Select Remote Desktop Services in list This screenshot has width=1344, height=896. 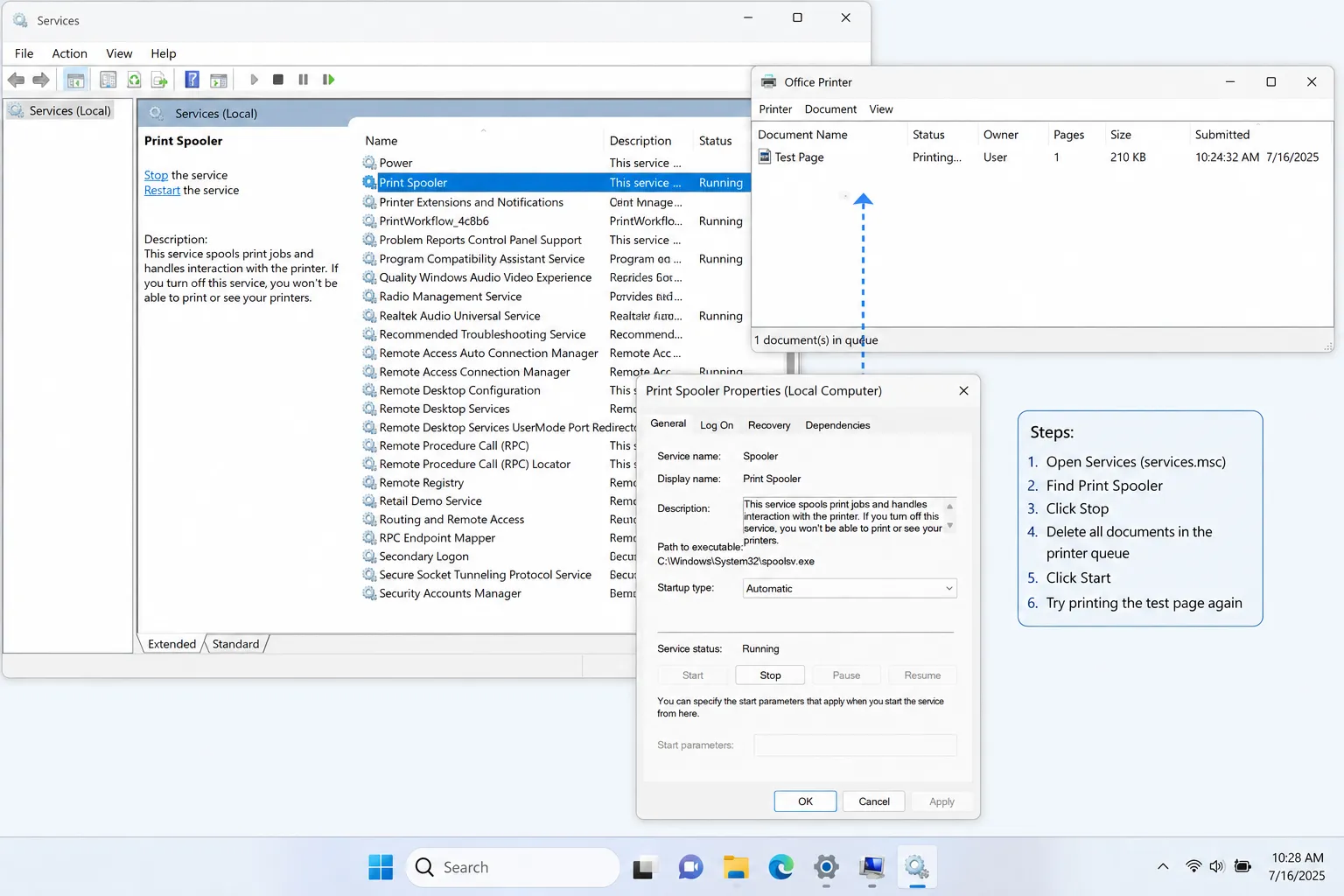point(444,409)
